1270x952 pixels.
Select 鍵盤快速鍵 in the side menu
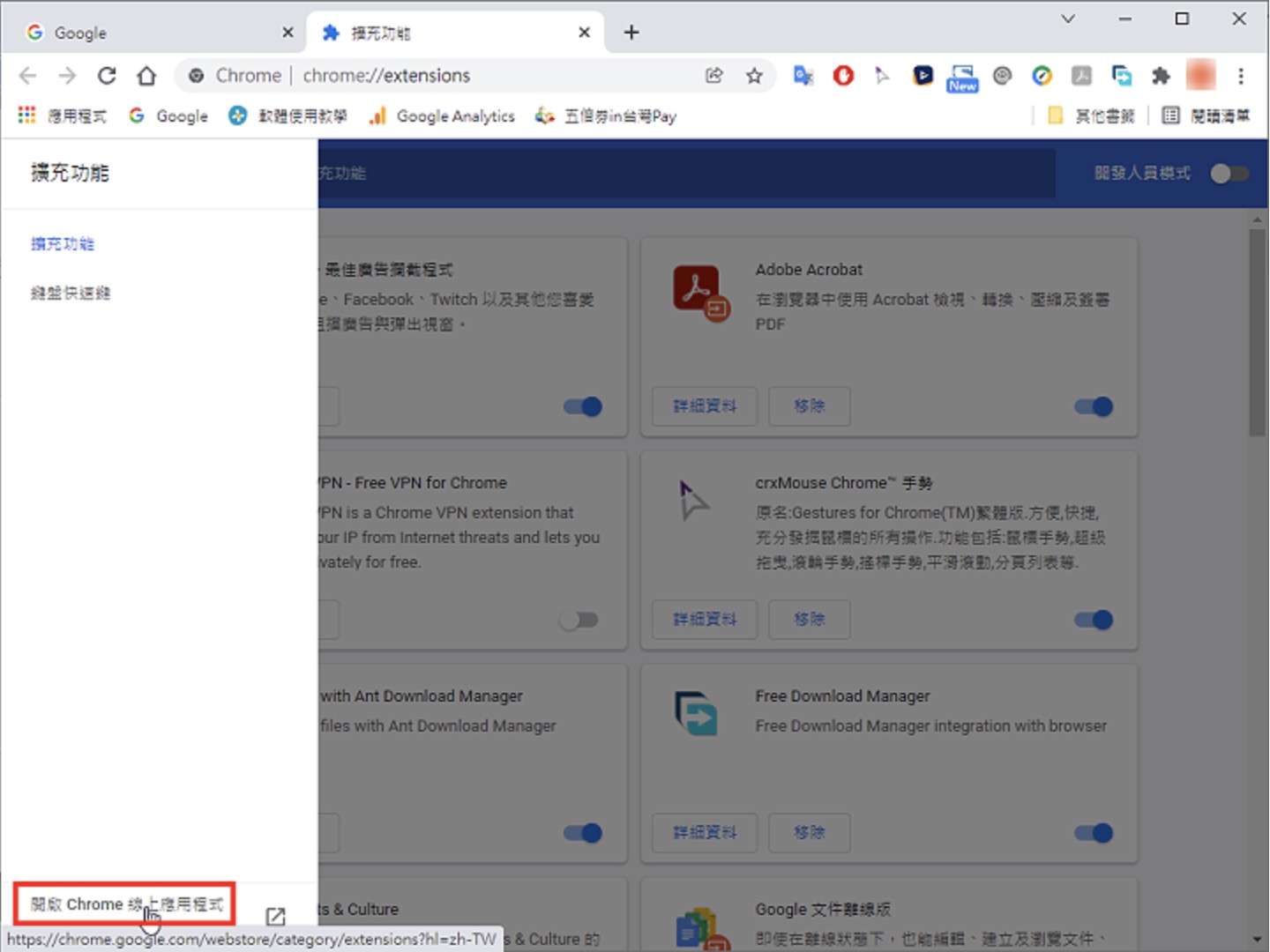pyautogui.click(x=71, y=293)
